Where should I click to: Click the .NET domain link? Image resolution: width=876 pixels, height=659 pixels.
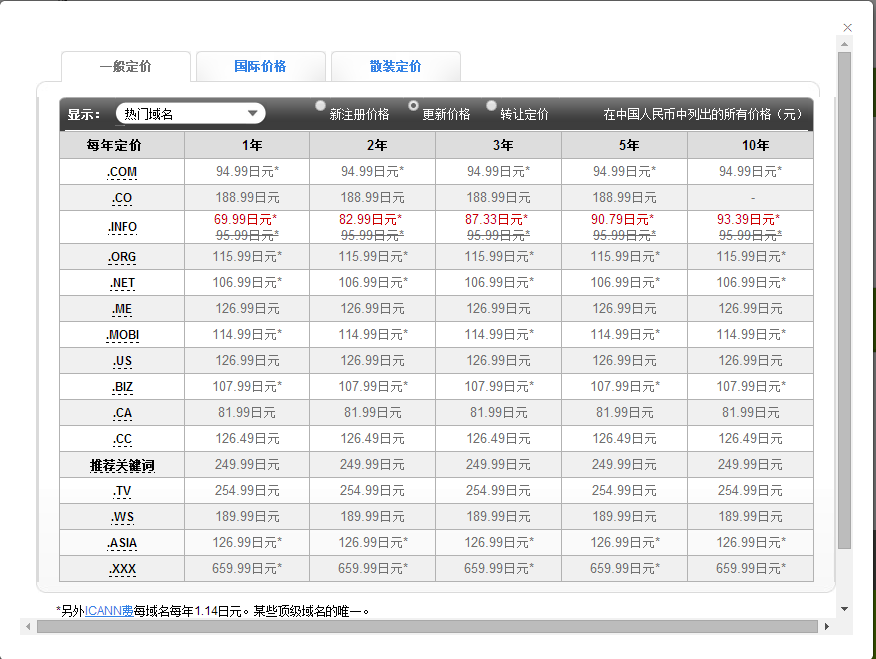click(x=122, y=283)
